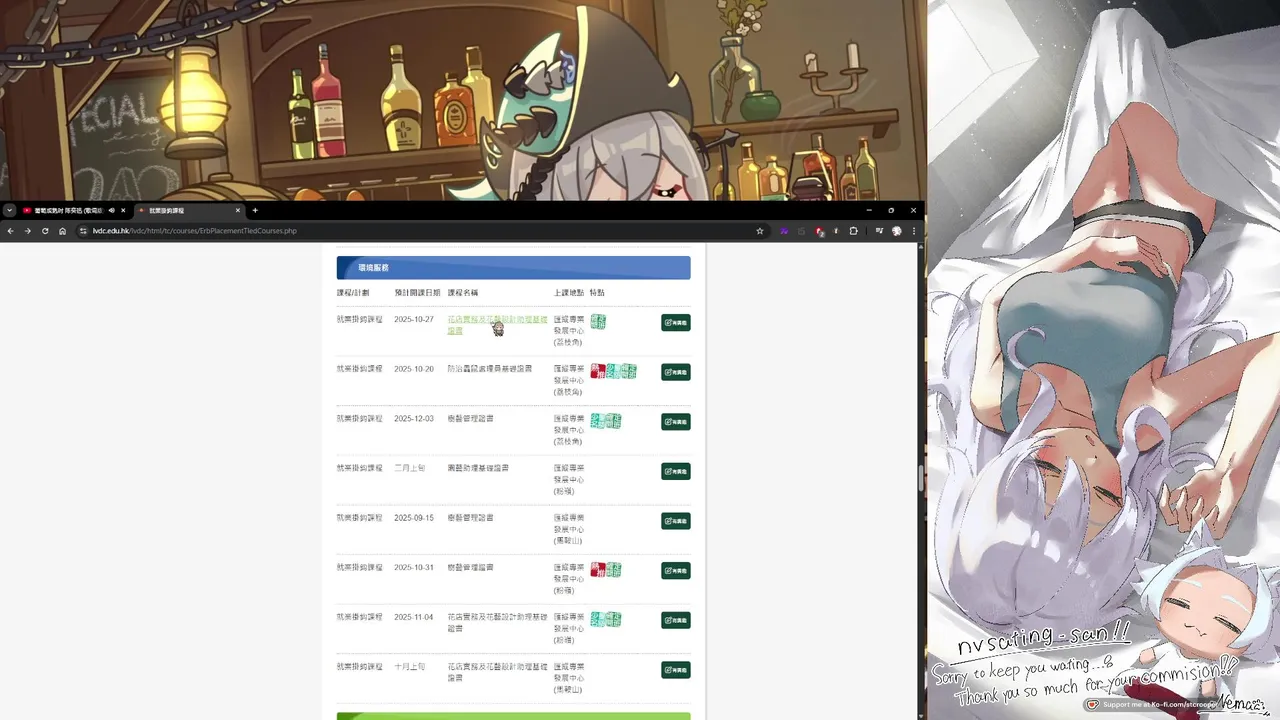Open the Extensions puzzle icon in toolbar
Screen dimensions: 1280x720
tap(853, 231)
